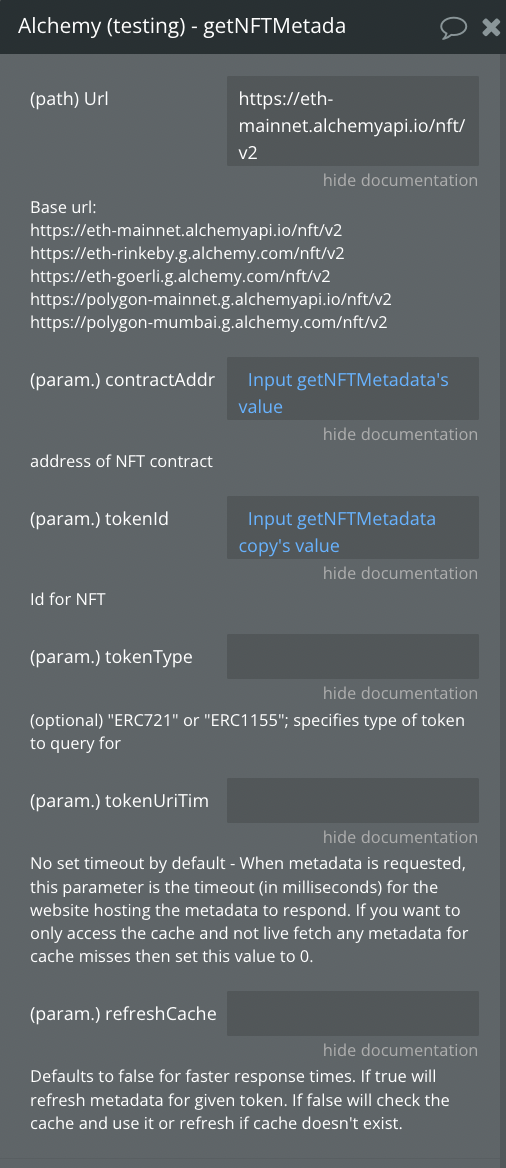Hide documentation under the Url field
The width and height of the screenshot is (506, 1168).
click(x=400, y=180)
